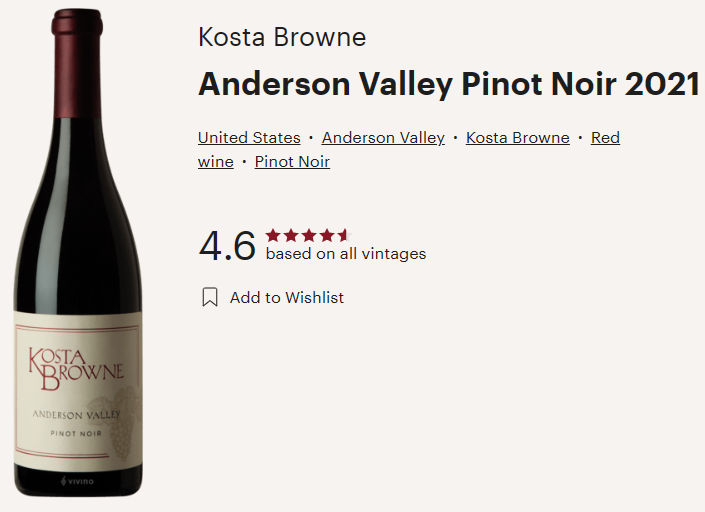
Task: Click the second rating star
Action: pos(291,235)
